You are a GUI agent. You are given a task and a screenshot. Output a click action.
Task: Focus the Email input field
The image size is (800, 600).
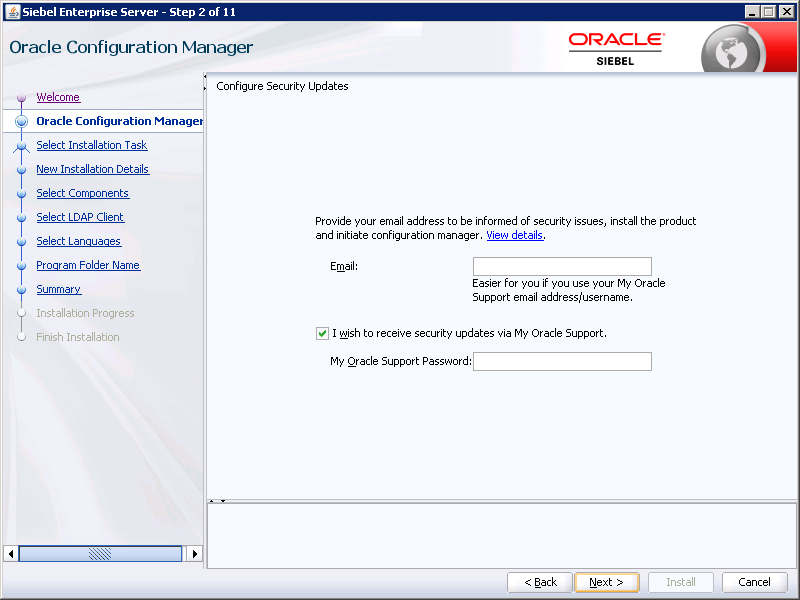[x=562, y=266]
